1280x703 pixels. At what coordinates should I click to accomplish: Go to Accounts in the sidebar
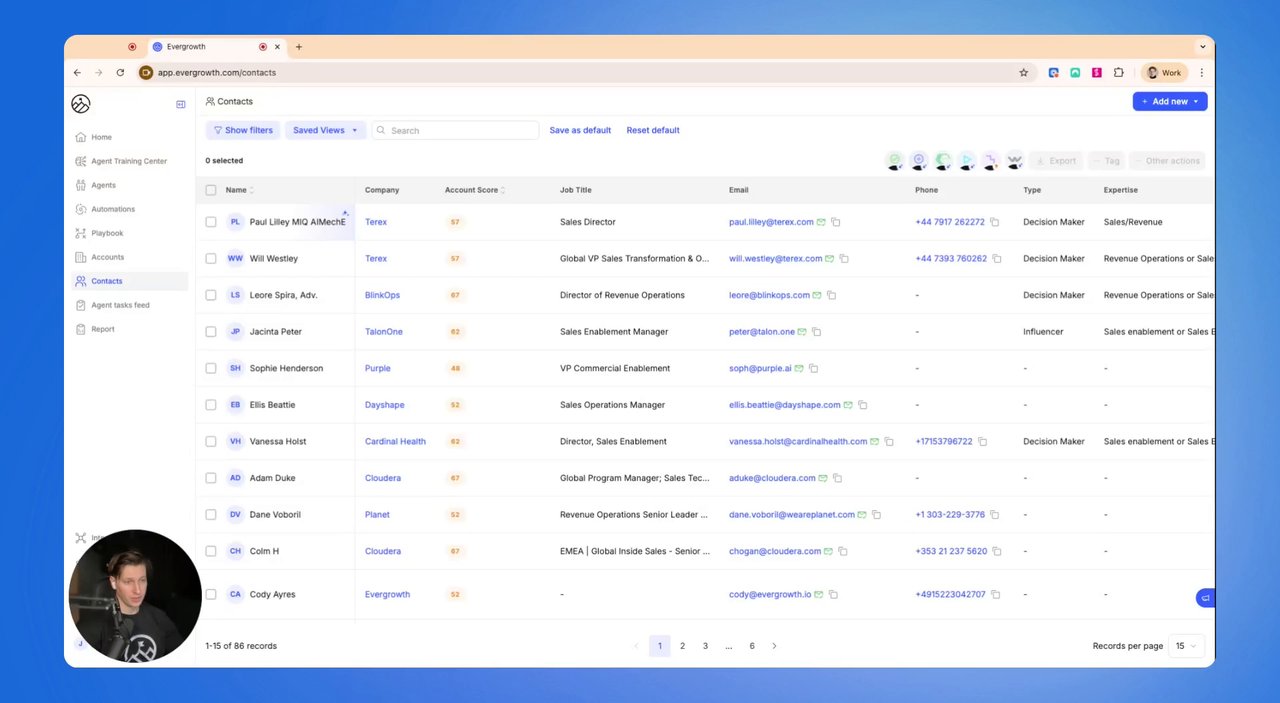pyautogui.click(x=107, y=257)
